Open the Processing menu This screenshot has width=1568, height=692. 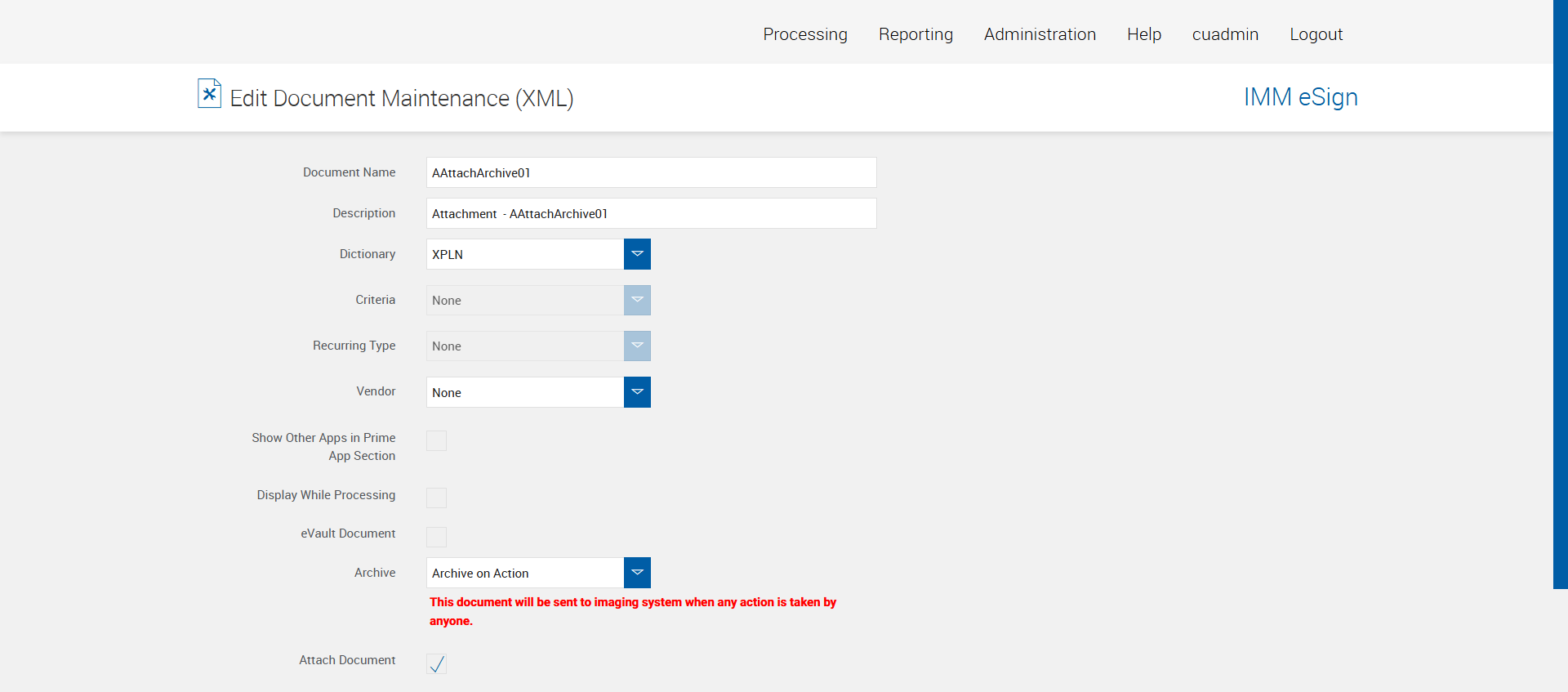click(x=805, y=34)
